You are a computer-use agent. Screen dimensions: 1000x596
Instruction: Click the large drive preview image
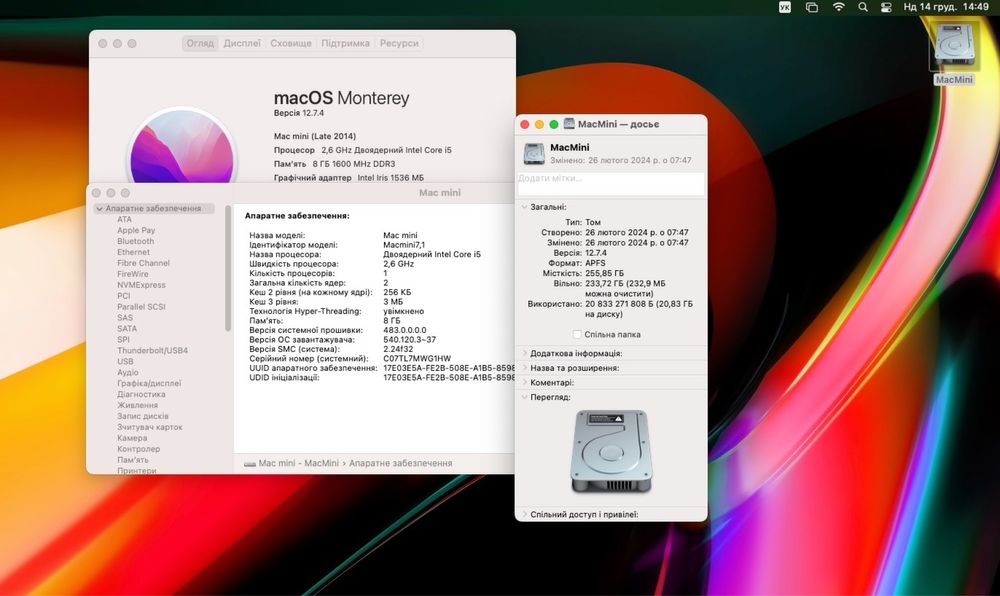611,451
